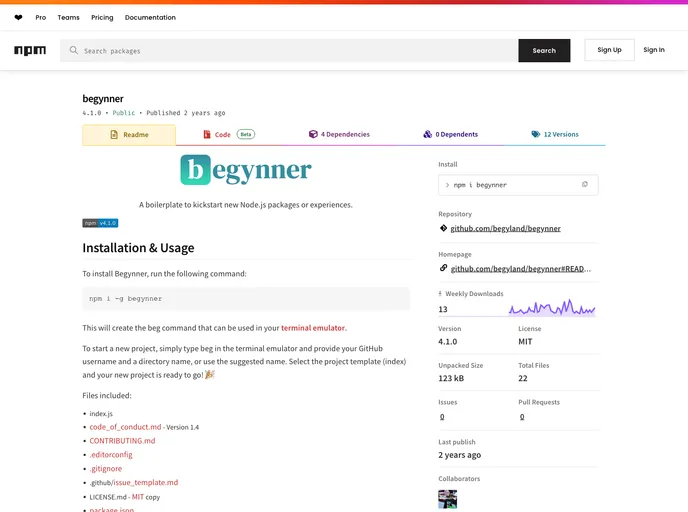Open the CONTRIBUTING.md link
This screenshot has height=512, width=688.
pos(122,440)
